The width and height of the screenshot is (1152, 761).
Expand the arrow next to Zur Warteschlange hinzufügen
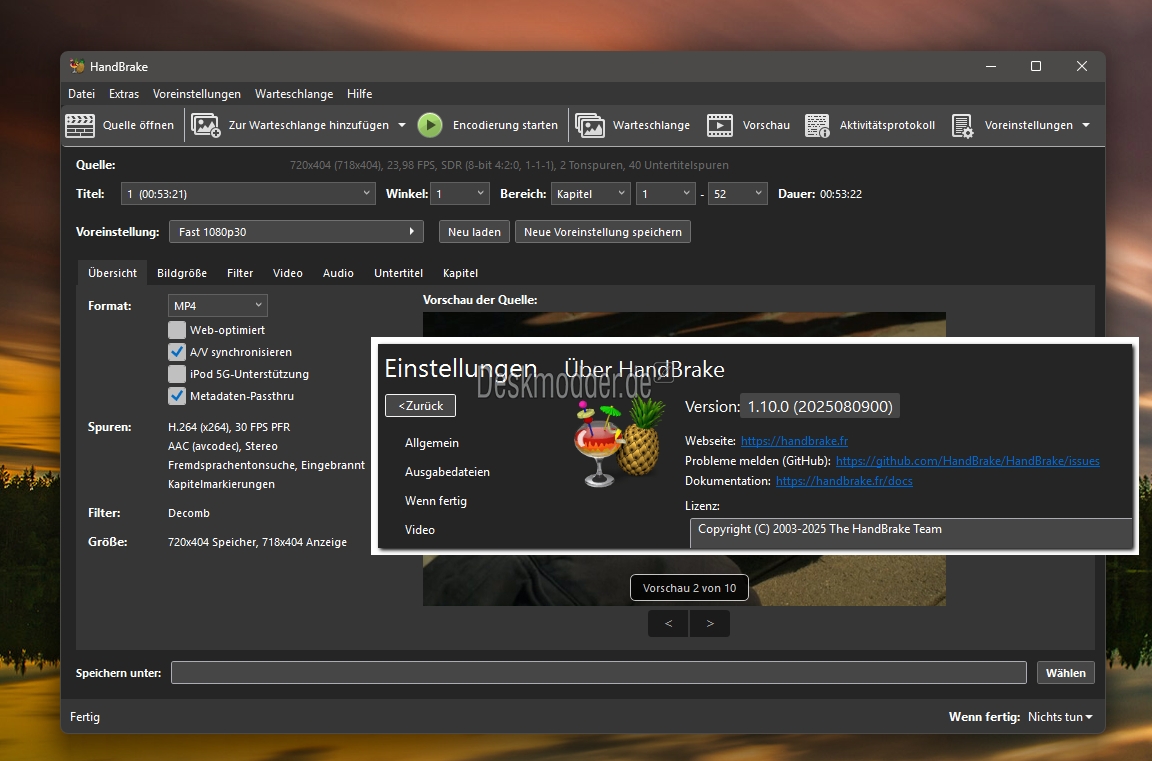(x=402, y=125)
